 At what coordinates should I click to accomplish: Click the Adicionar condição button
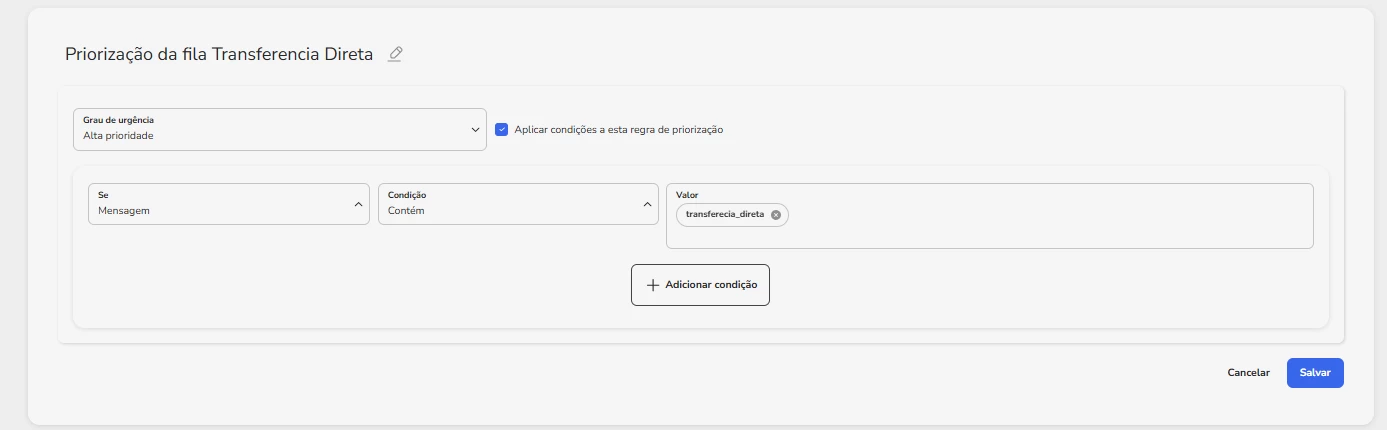click(x=700, y=285)
